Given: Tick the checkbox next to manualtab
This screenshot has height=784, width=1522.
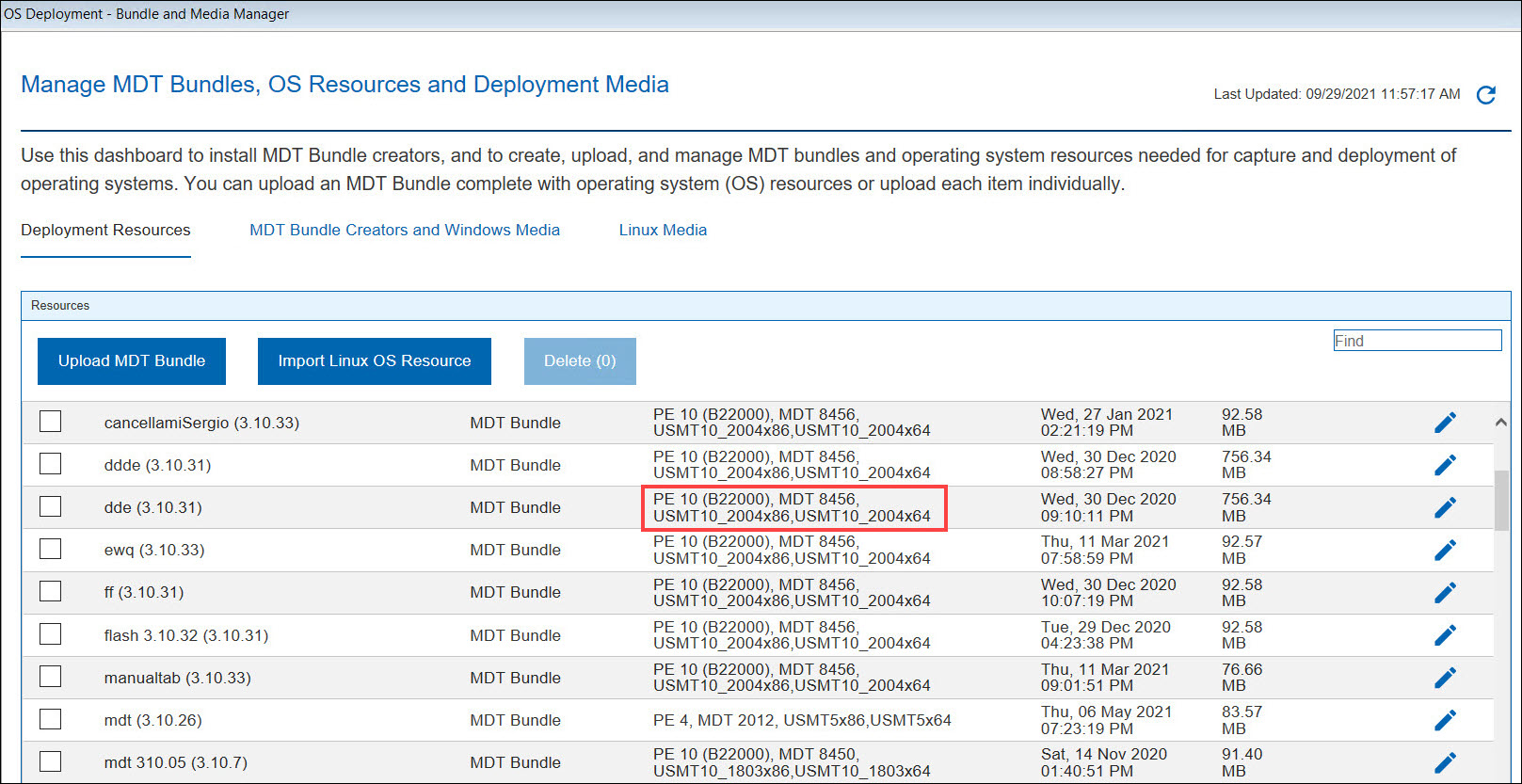Looking at the screenshot, I should pos(51,677).
